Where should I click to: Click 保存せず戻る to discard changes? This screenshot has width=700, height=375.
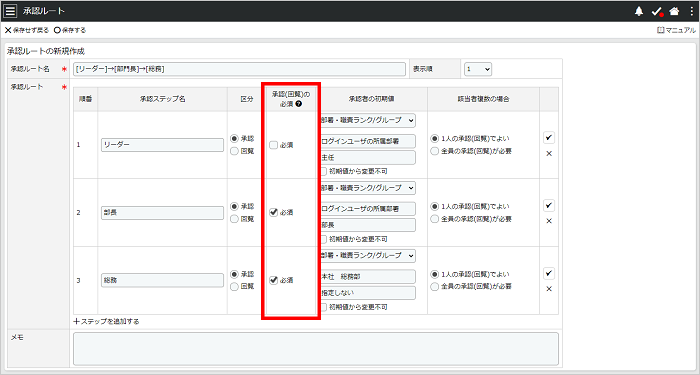coord(27,30)
